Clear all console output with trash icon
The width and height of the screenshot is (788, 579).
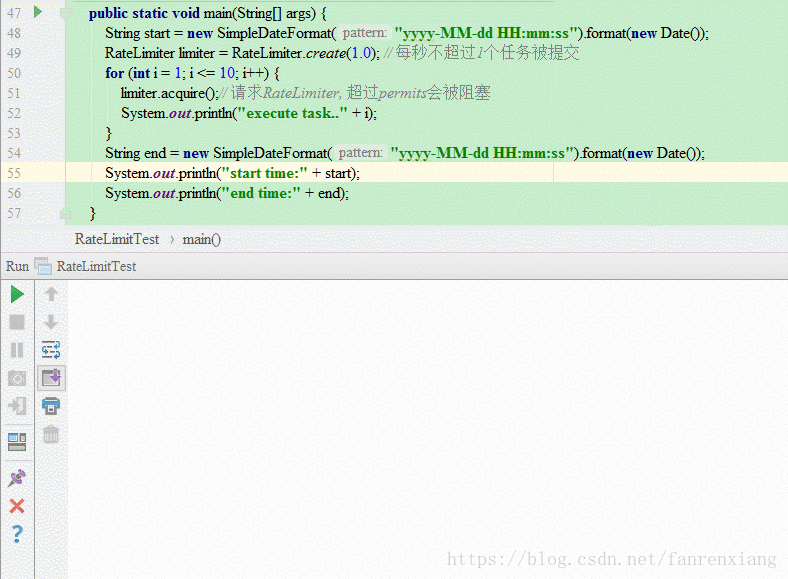51,434
